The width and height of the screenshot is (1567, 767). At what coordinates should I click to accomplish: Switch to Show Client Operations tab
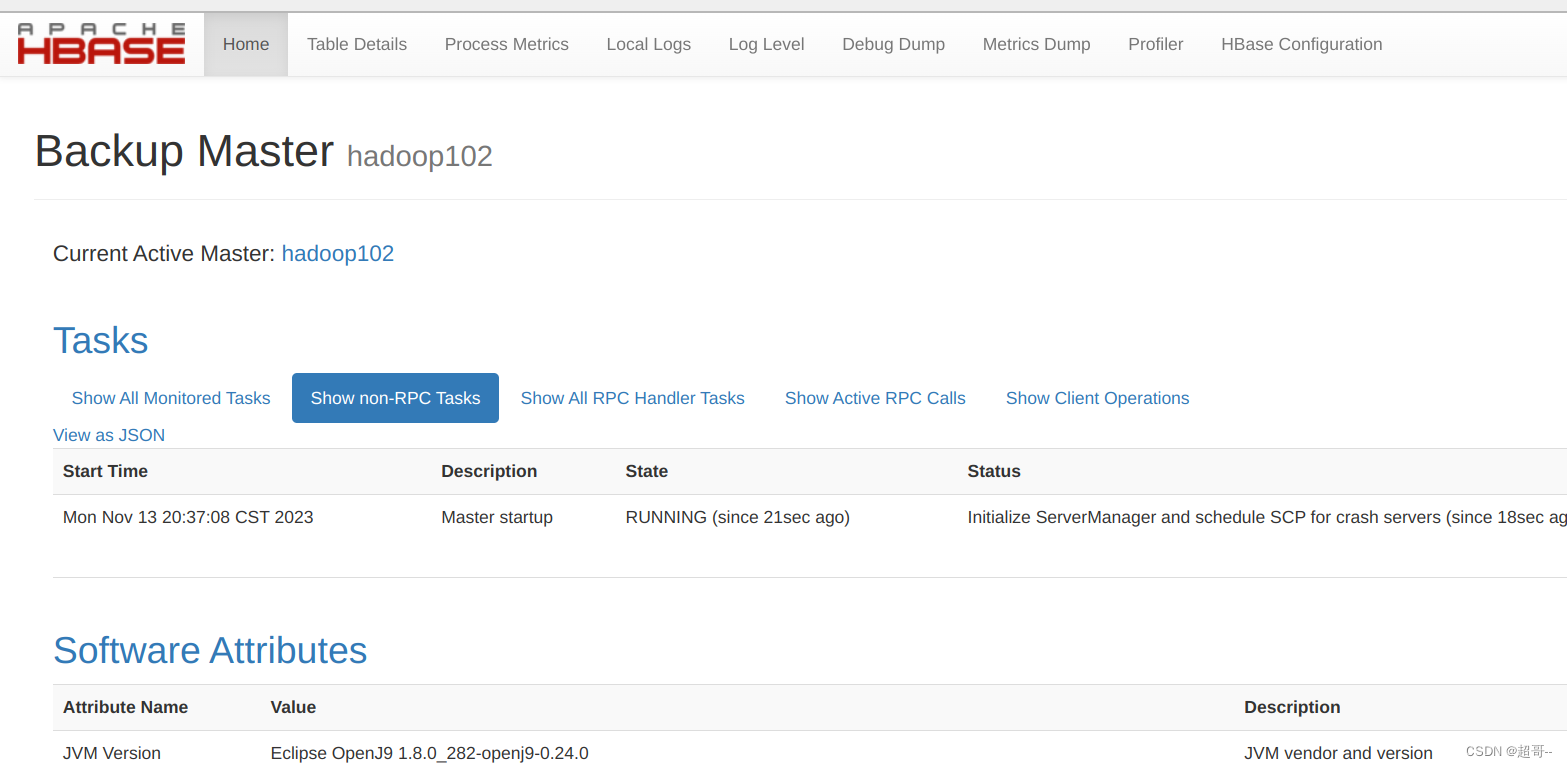[1098, 398]
